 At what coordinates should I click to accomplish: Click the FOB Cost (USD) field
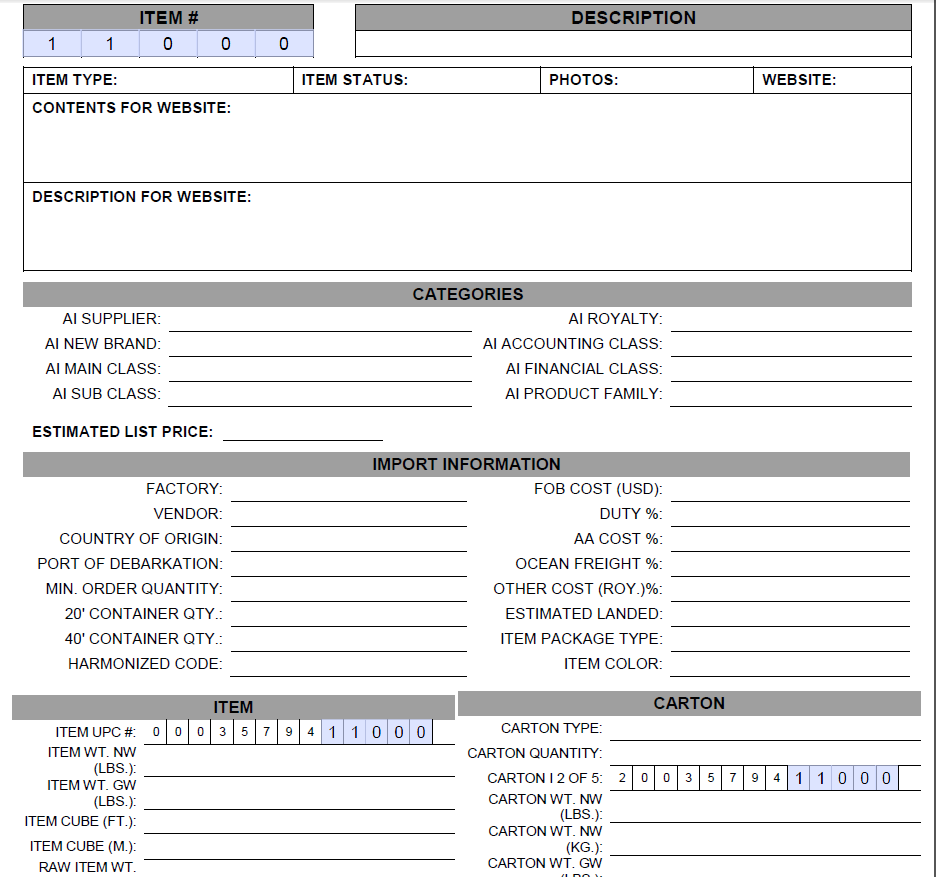click(x=790, y=490)
